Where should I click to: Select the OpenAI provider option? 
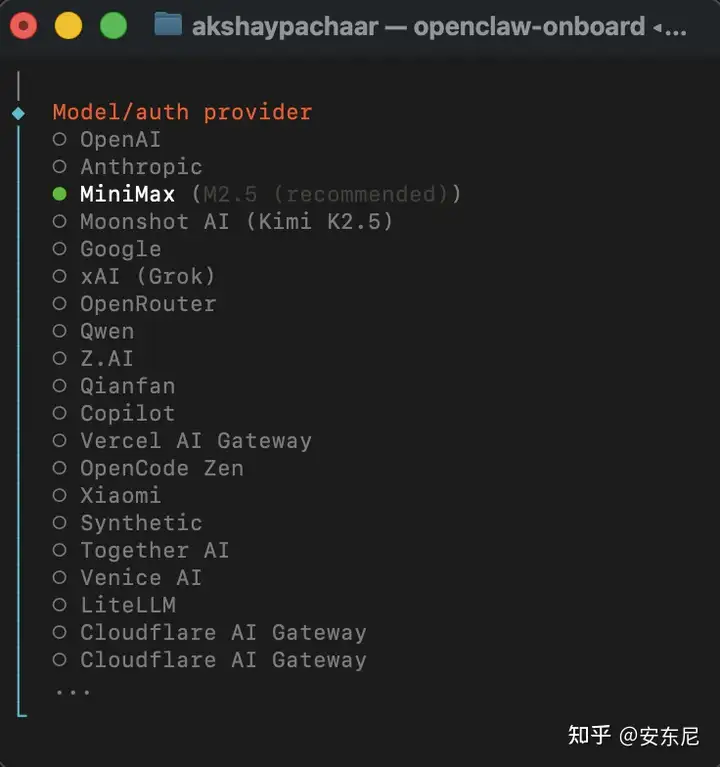120,140
